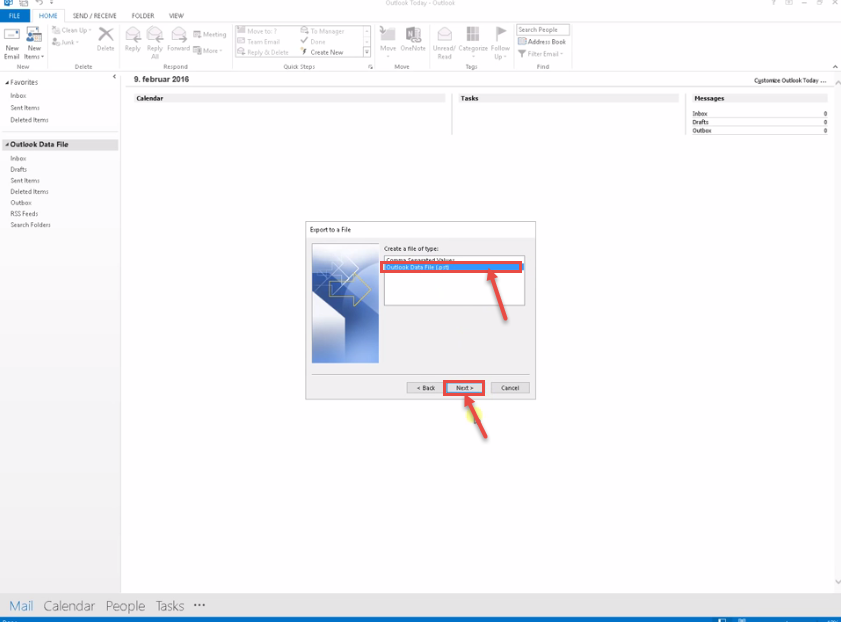Screen dimensions: 841x622
Task: Switch to the FOLDER tab
Action: [143, 16]
